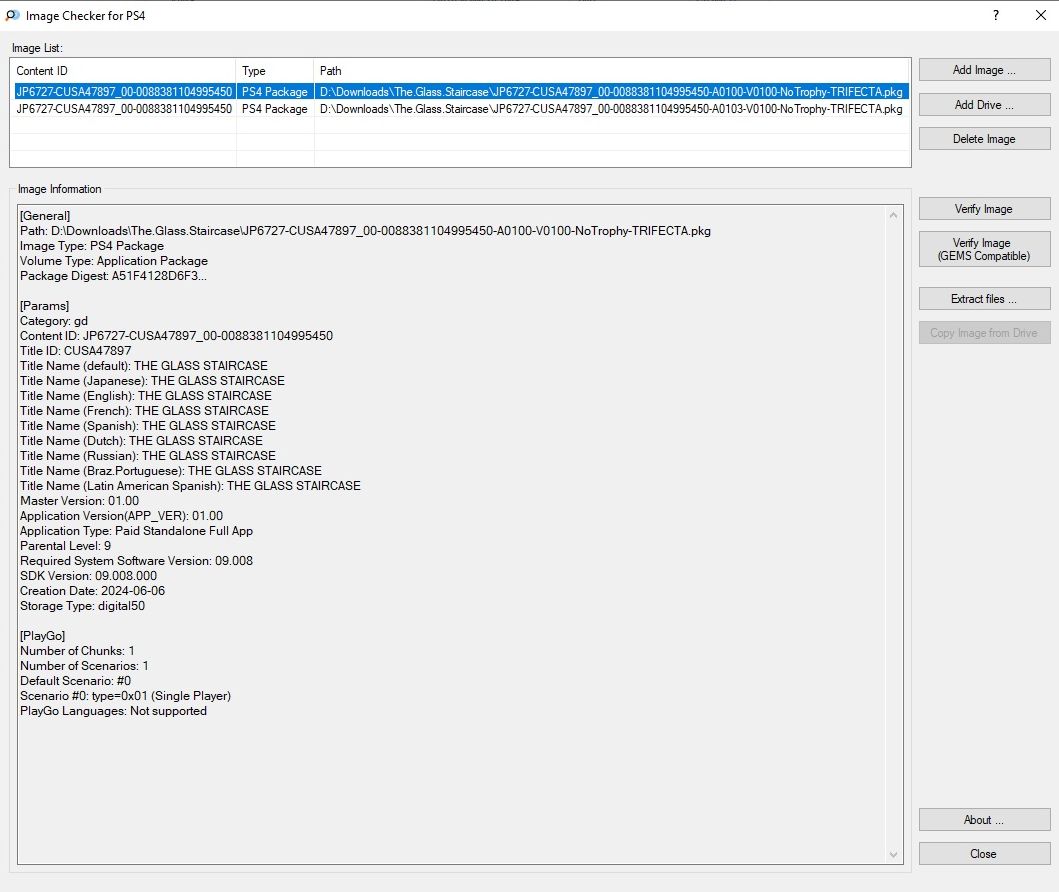Click the Title Name (Japanese) line
The image size is (1059, 892).
click(152, 380)
